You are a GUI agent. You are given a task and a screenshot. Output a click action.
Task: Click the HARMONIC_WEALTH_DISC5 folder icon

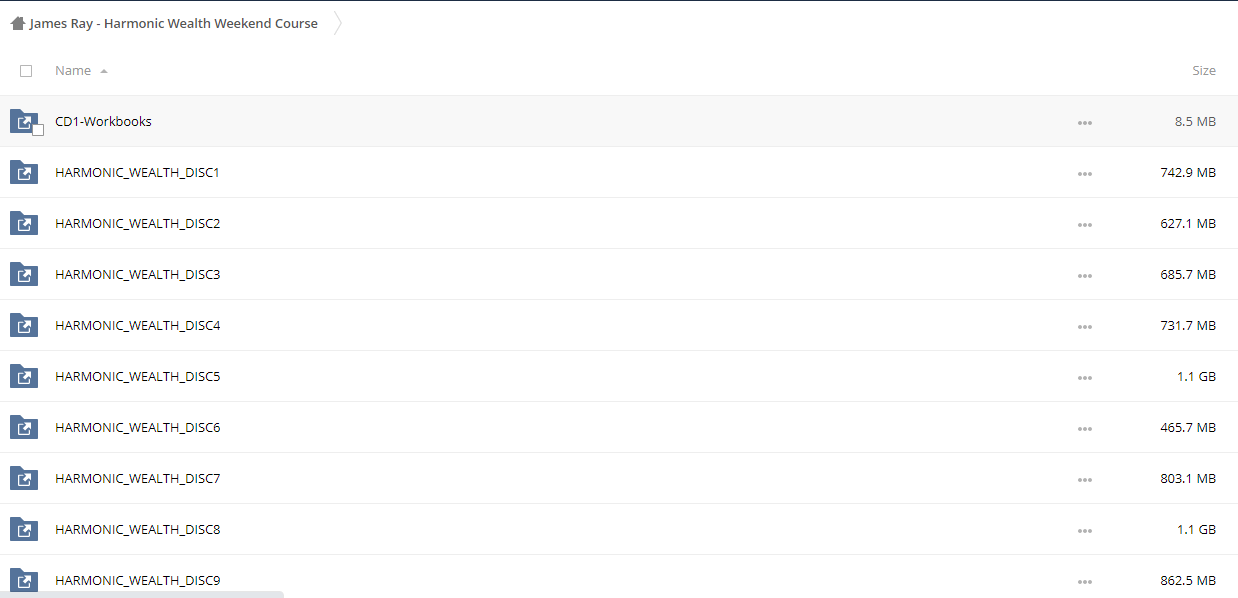coord(24,376)
